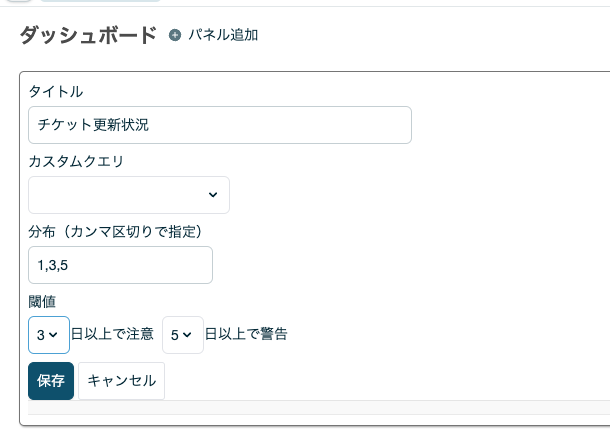
Task: Click the 閾値 label
Action: click(x=42, y=301)
